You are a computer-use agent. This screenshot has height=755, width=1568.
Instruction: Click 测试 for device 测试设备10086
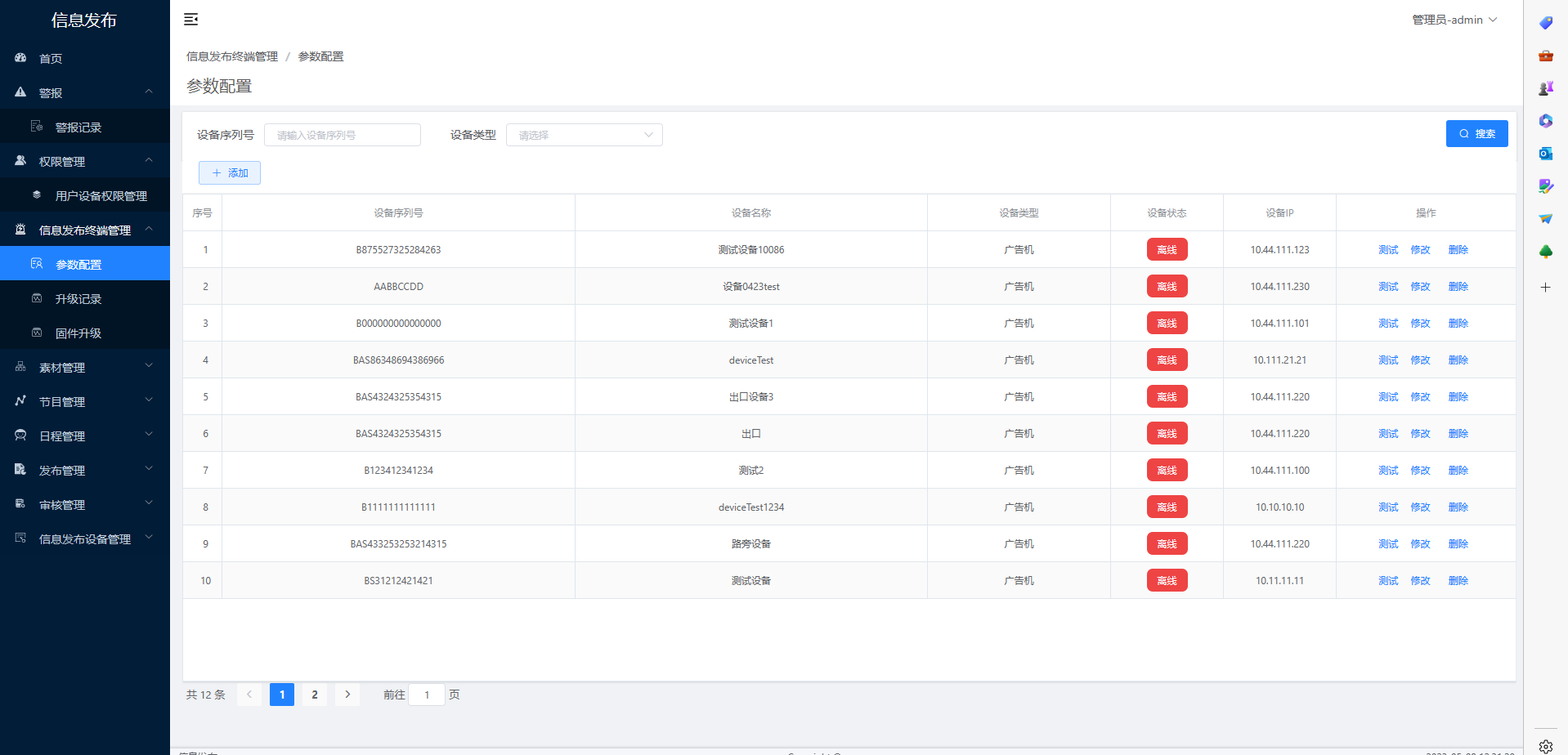[1388, 250]
